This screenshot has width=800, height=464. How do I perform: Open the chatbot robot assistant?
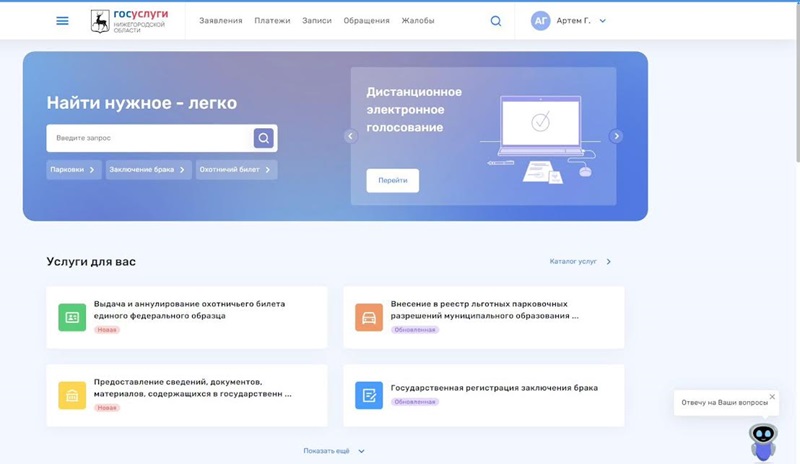[x=763, y=438]
